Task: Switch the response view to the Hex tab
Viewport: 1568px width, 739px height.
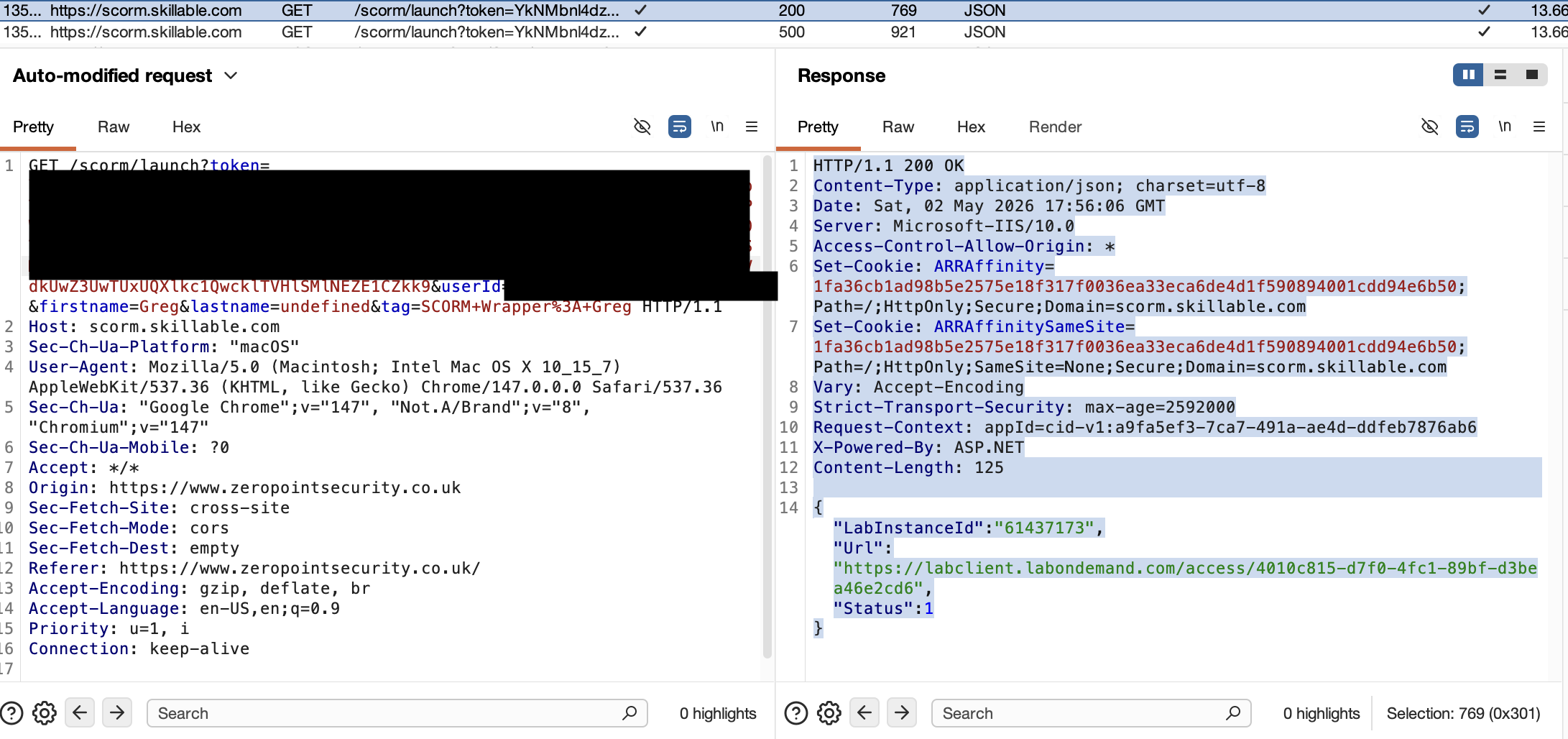Action: coord(971,127)
